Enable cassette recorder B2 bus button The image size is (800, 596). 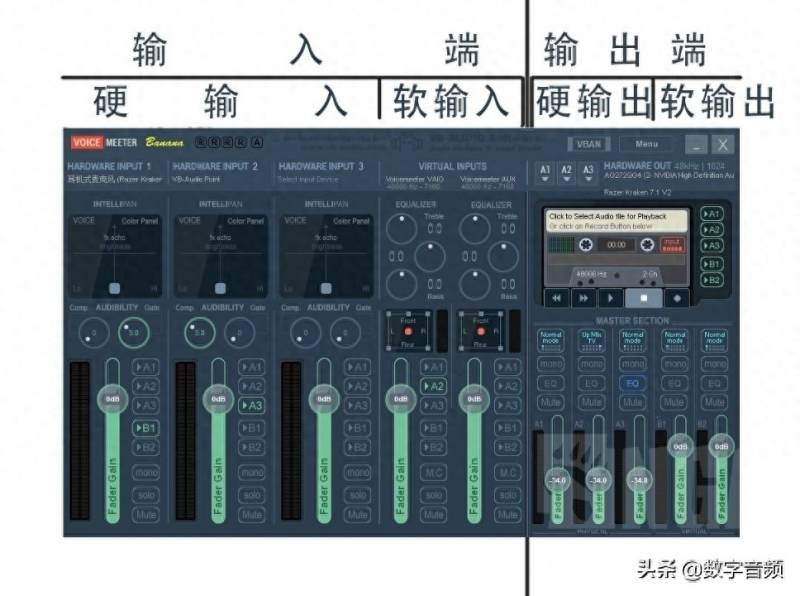[x=712, y=280]
